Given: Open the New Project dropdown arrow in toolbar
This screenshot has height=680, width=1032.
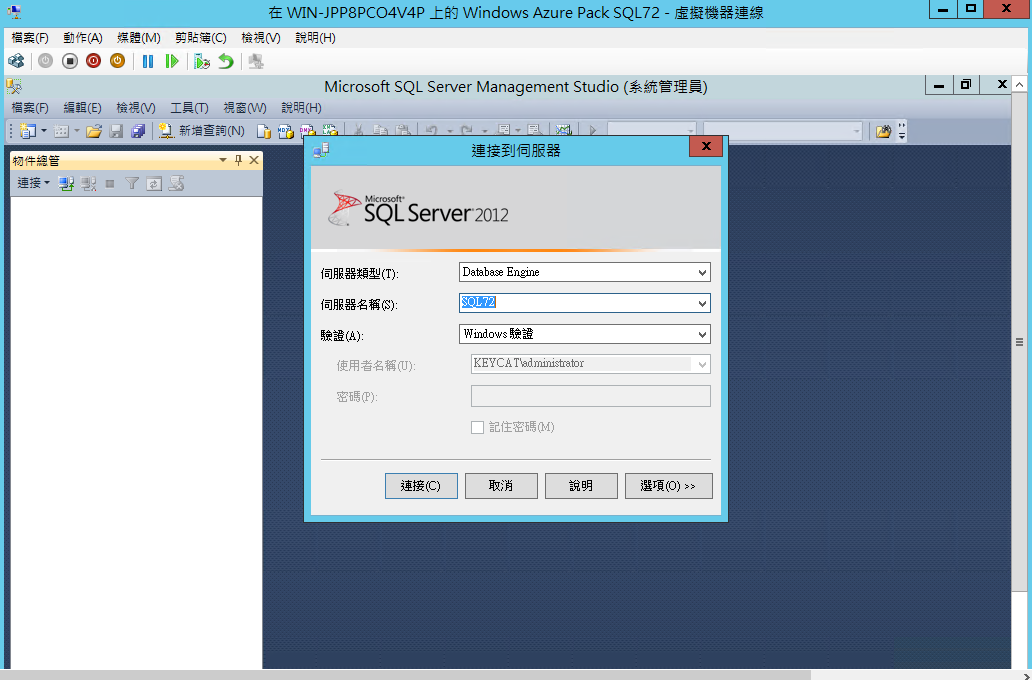Looking at the screenshot, I should tap(44, 131).
